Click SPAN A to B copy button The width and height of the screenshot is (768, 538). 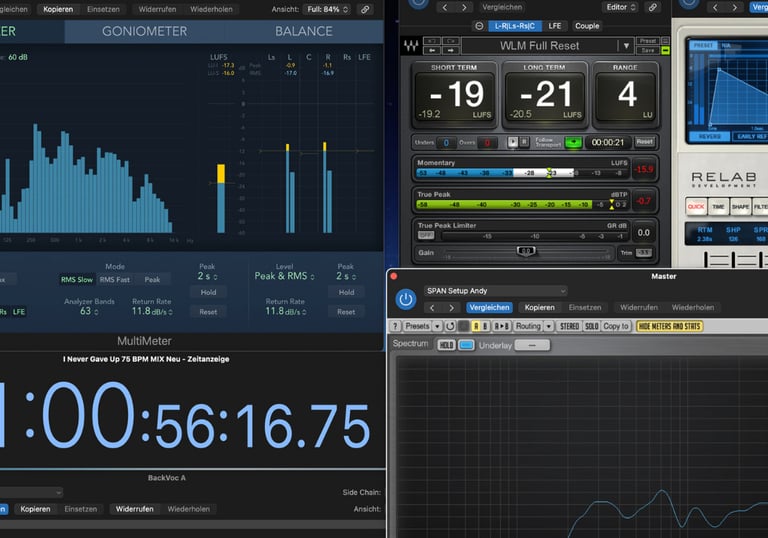[502, 326]
